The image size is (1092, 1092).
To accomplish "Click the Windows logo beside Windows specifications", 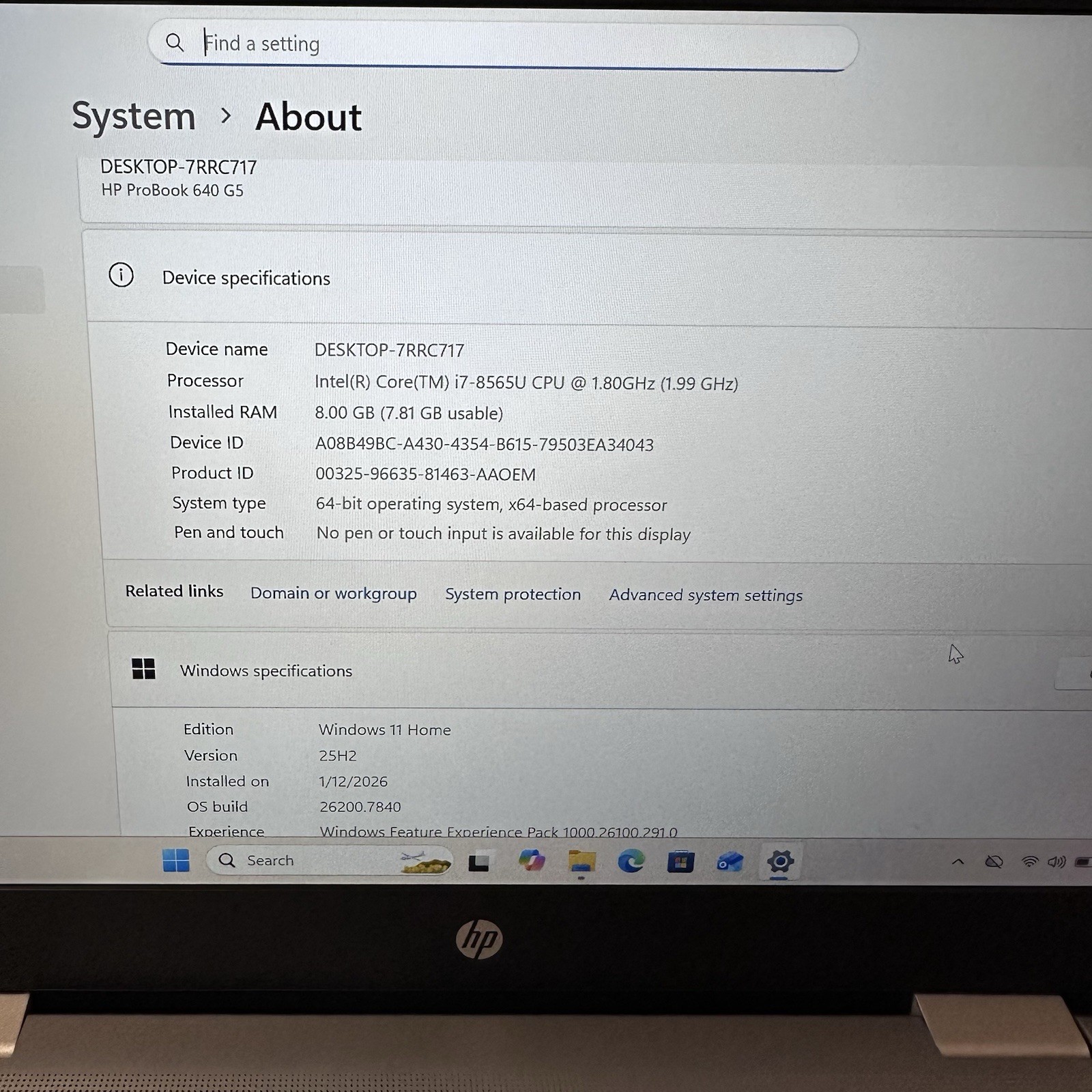I will (x=143, y=669).
